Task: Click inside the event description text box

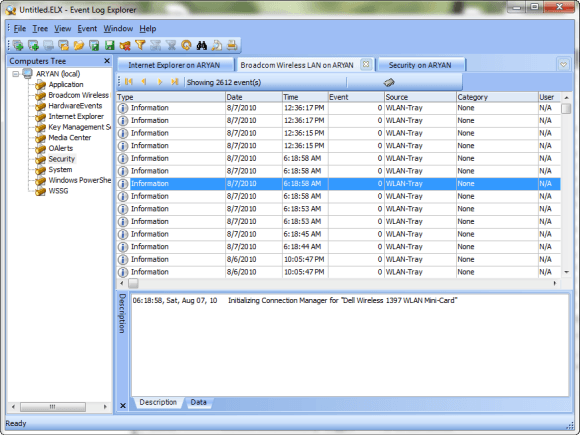Action: point(350,345)
